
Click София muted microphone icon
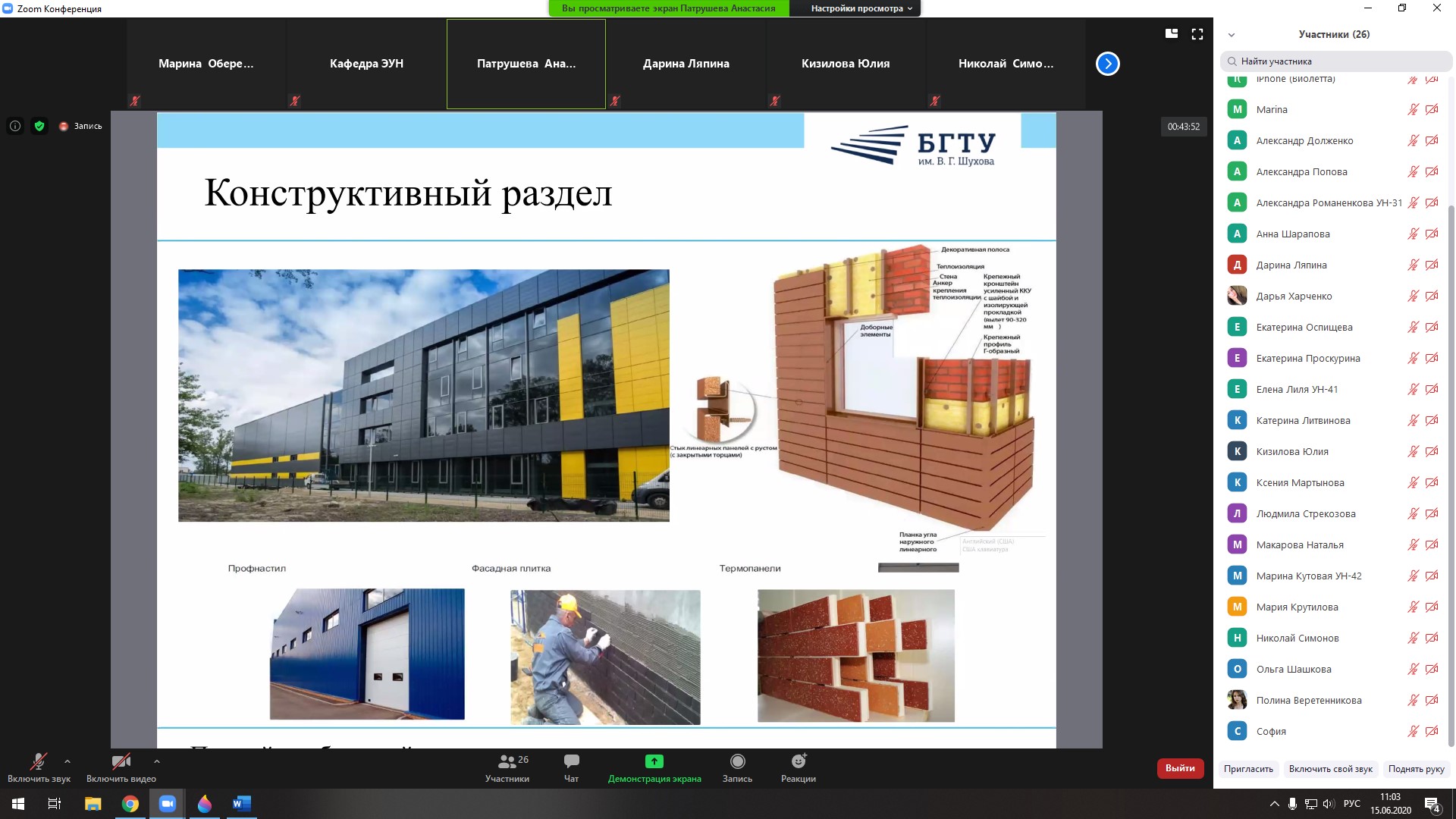(1413, 731)
